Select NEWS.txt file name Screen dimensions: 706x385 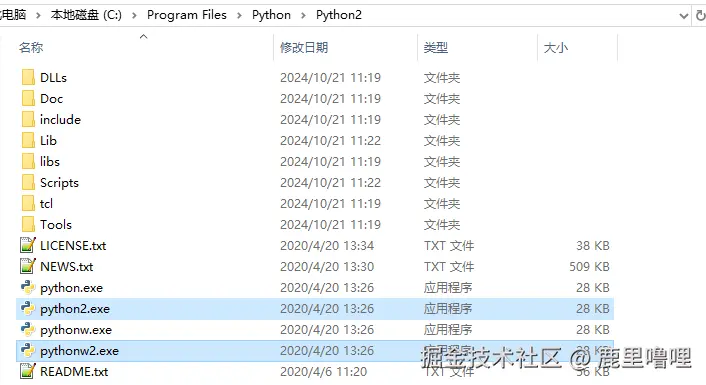(67, 267)
